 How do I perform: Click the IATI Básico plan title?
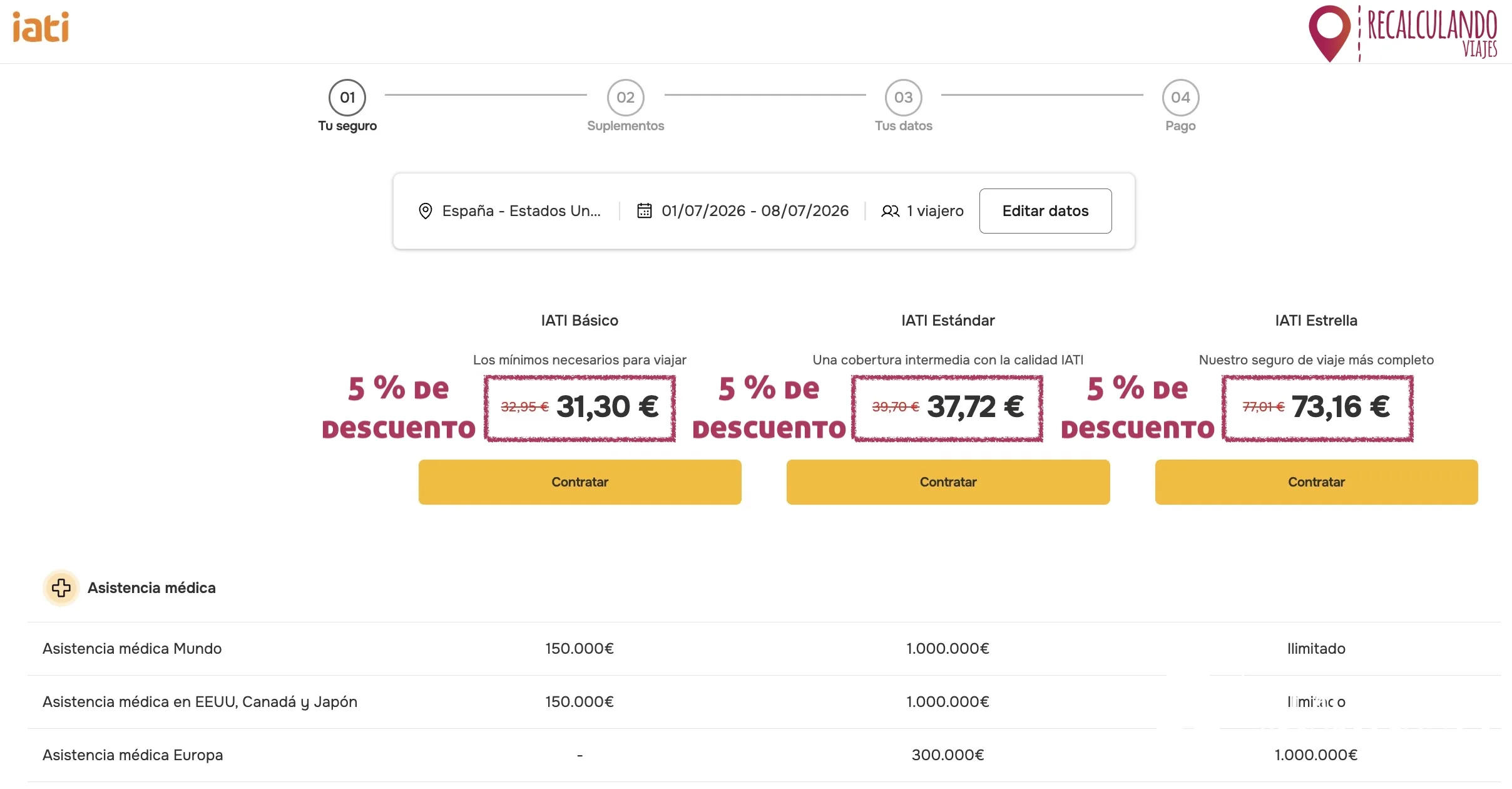[580, 321]
